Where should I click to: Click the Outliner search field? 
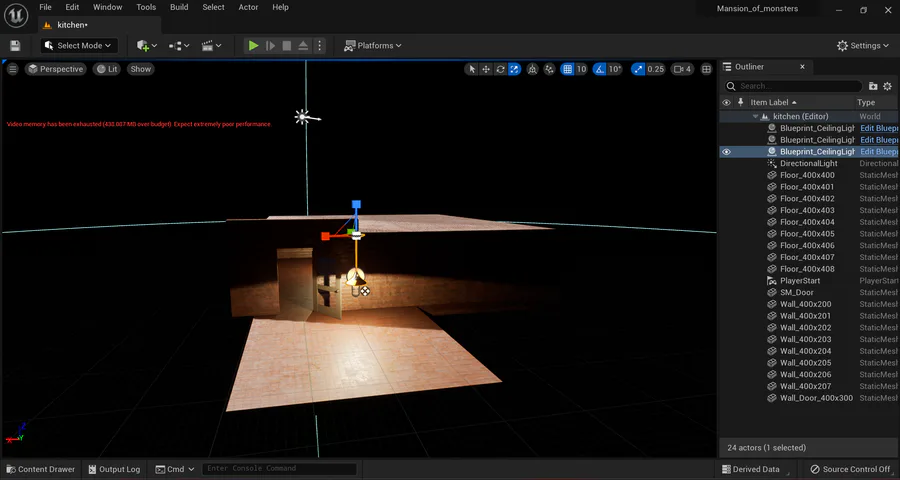[x=793, y=86]
